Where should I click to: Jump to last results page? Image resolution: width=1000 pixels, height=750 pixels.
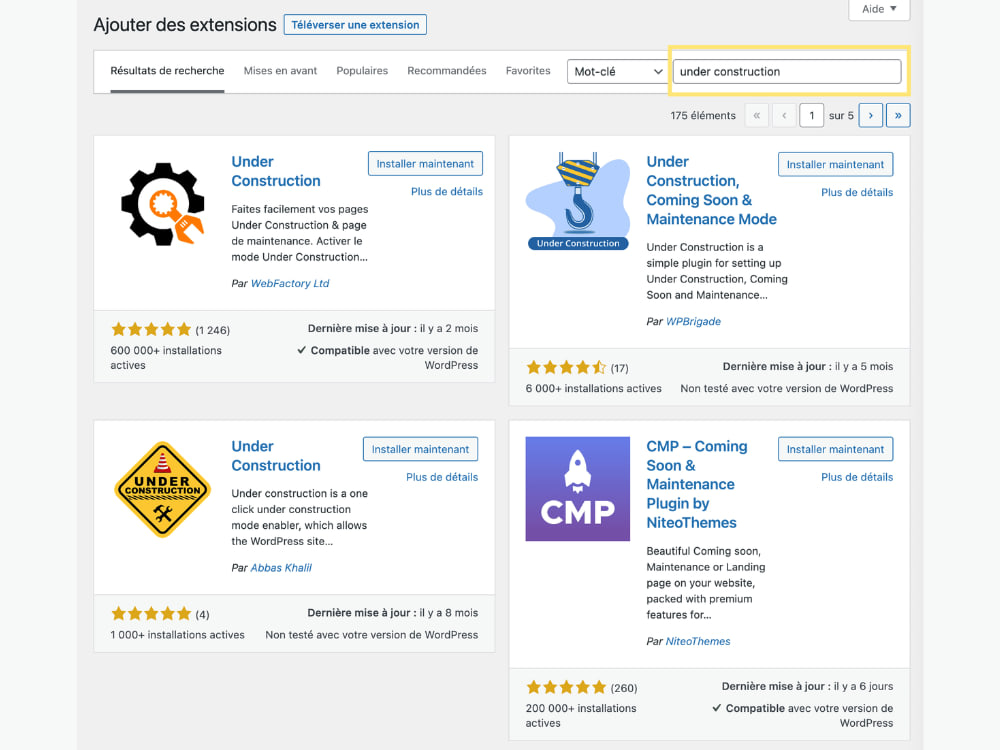(x=898, y=115)
